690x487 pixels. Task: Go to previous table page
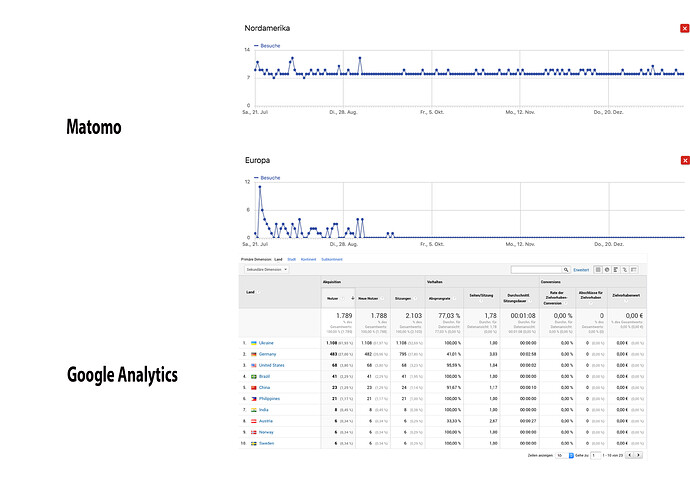click(629, 455)
